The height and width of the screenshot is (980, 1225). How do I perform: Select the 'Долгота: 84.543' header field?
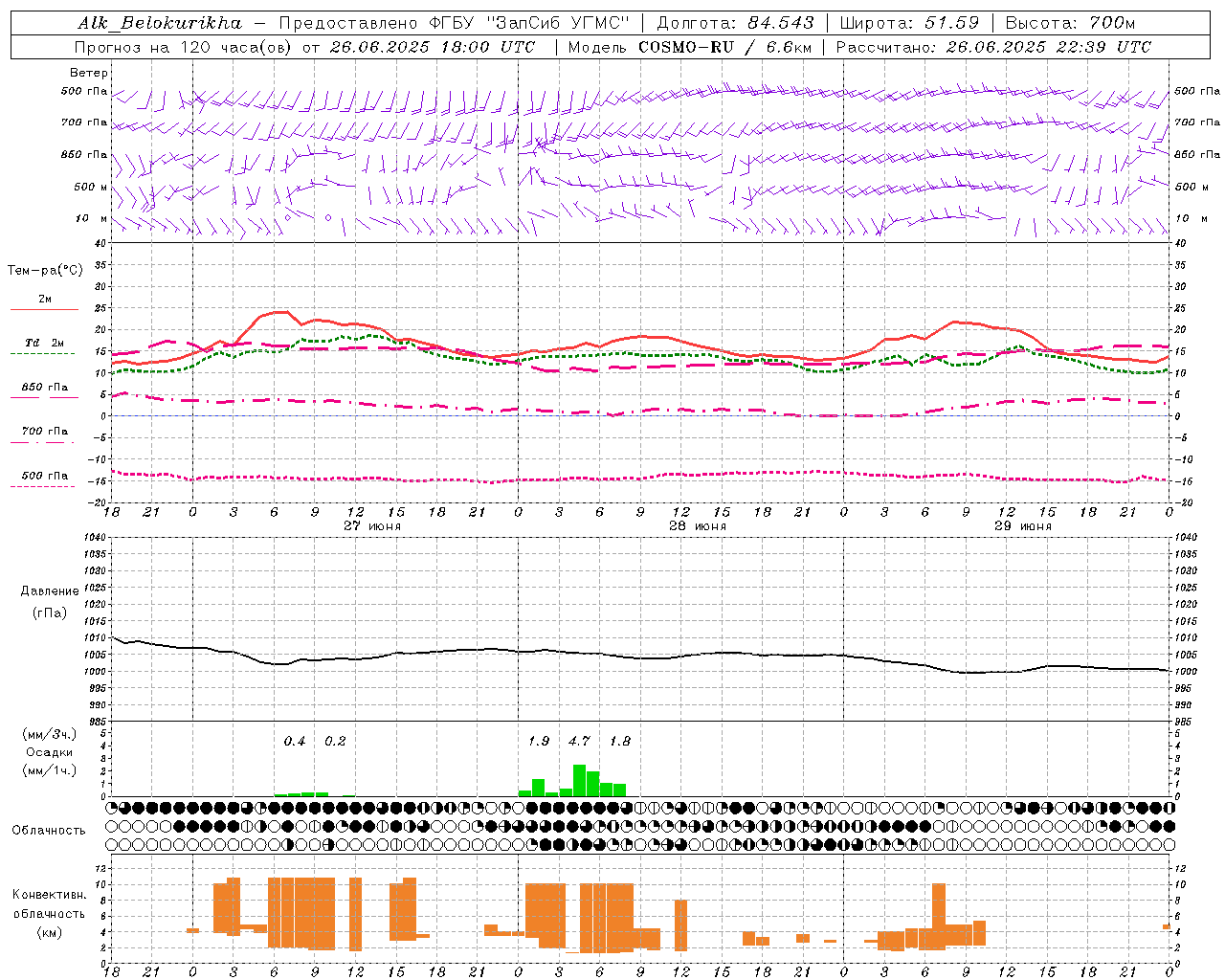735,23
